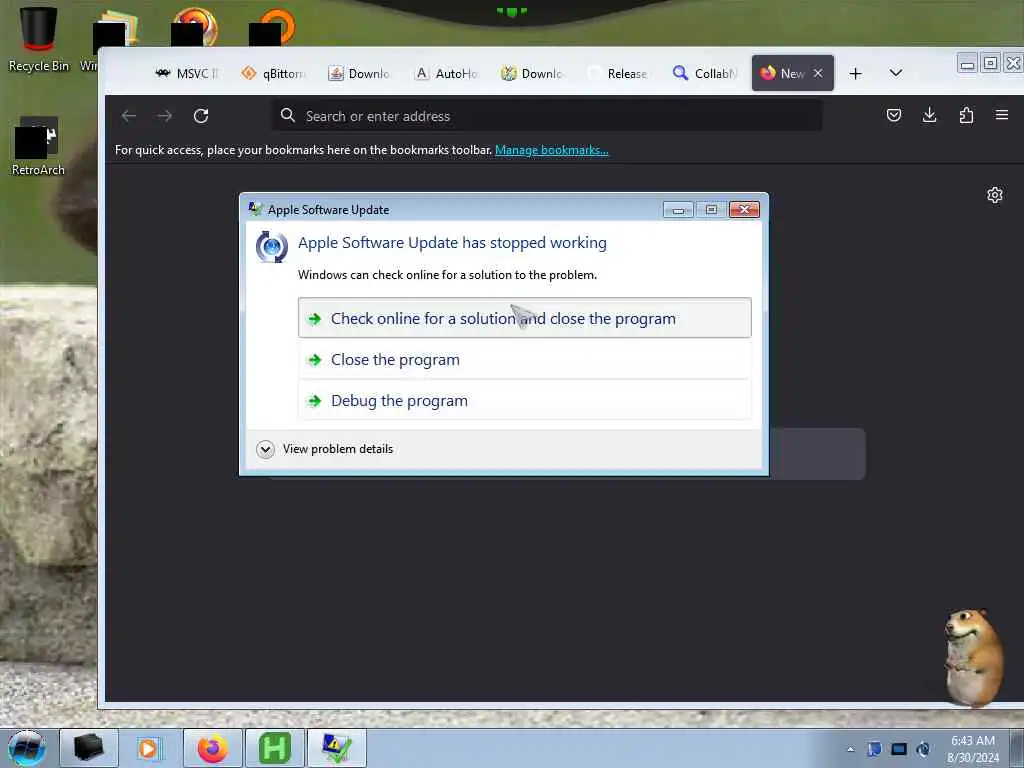Open the Firefox hamburger application menu
1024x768 pixels.
(x=1002, y=116)
